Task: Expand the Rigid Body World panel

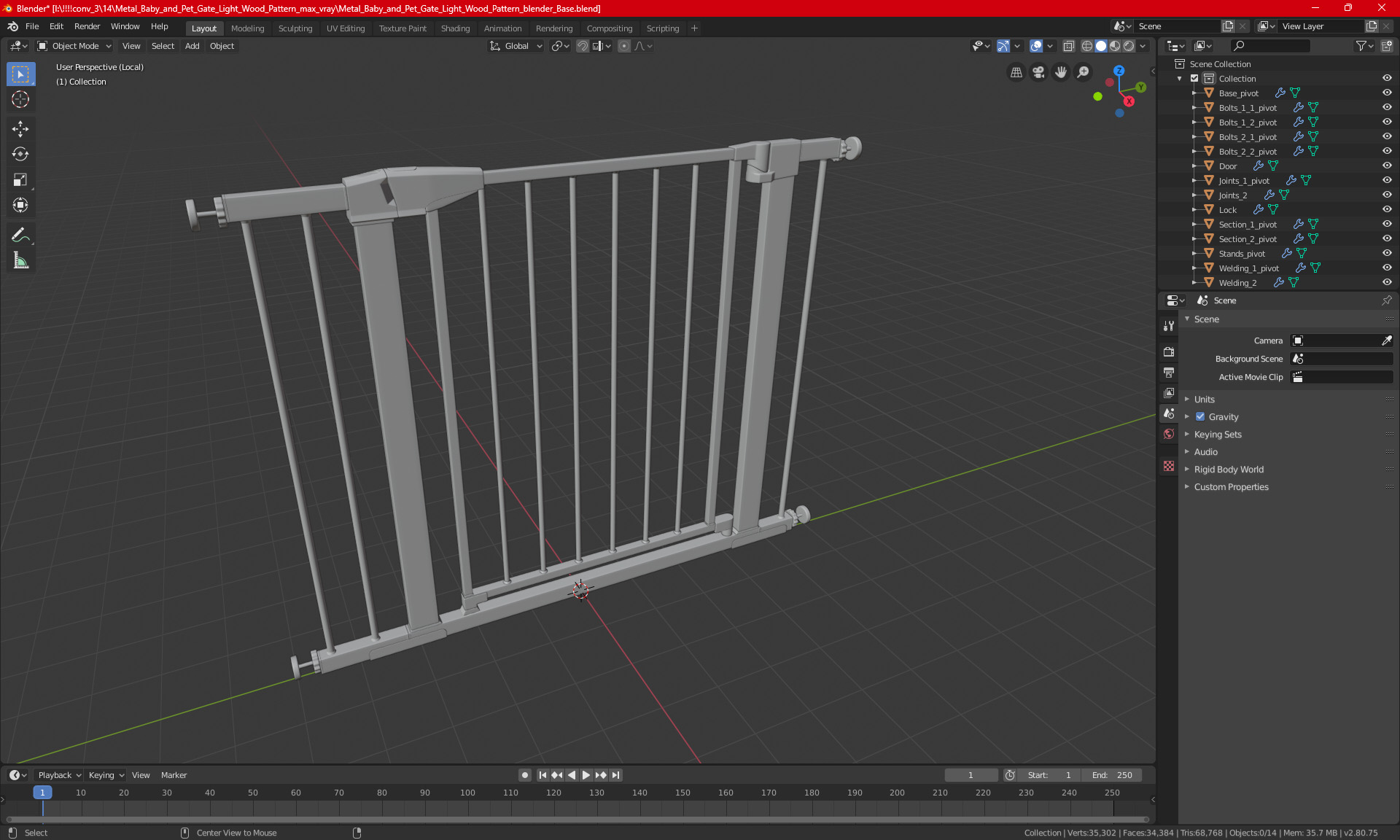Action: click(1228, 470)
